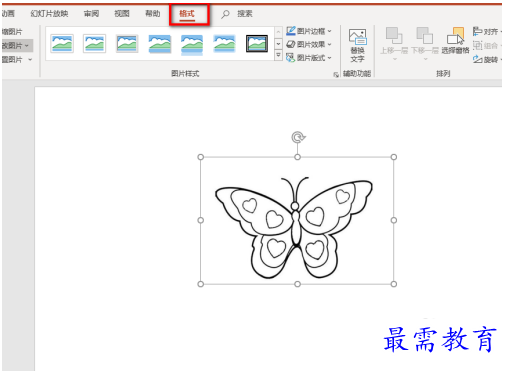Click the rotation handle above the butterfly
505x371 pixels.
[298, 137]
